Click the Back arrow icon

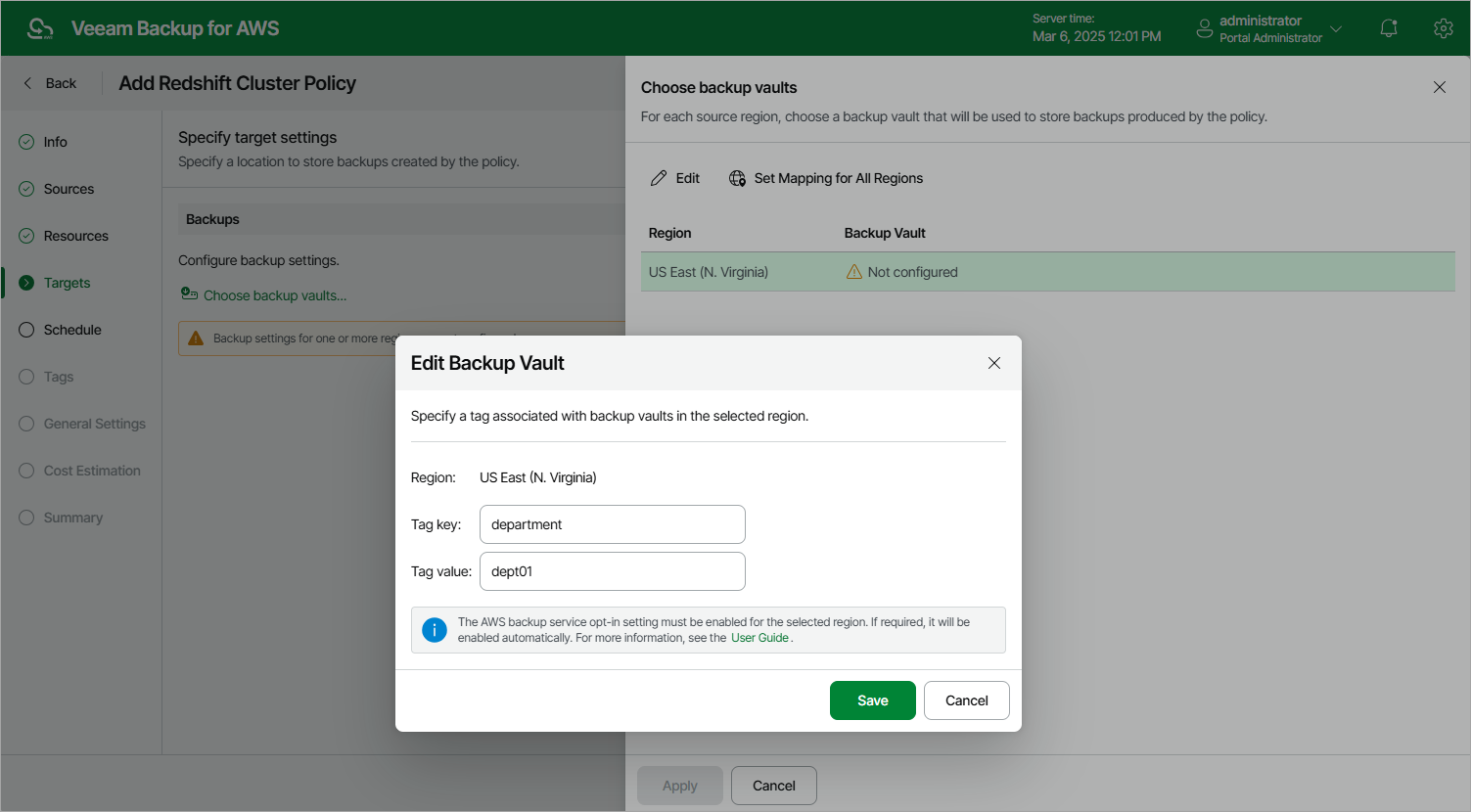click(27, 83)
